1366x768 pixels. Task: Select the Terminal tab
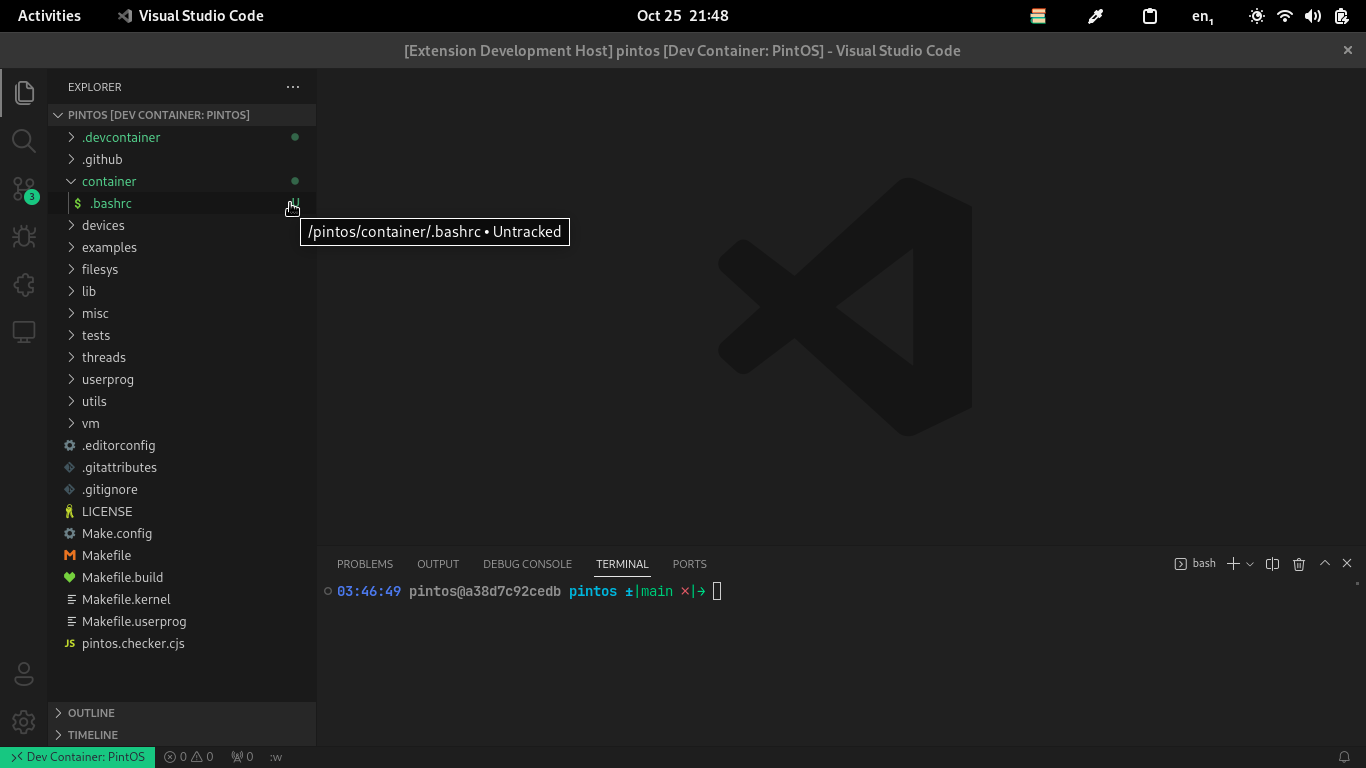click(622, 564)
